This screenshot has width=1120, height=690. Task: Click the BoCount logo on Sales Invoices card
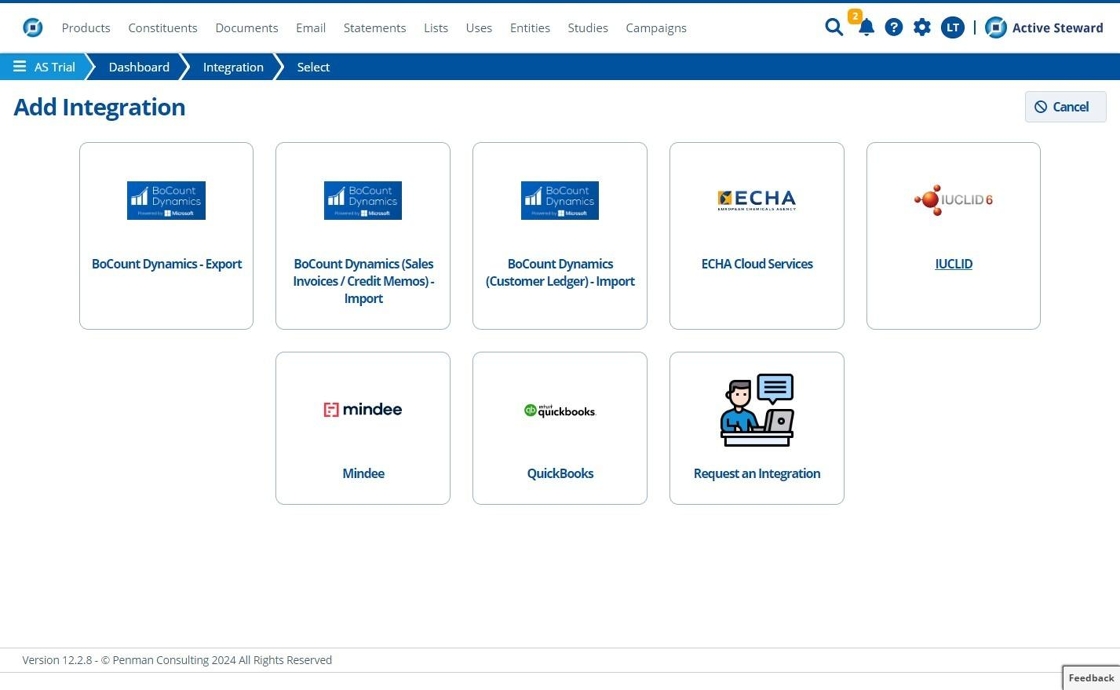pyautogui.click(x=363, y=200)
